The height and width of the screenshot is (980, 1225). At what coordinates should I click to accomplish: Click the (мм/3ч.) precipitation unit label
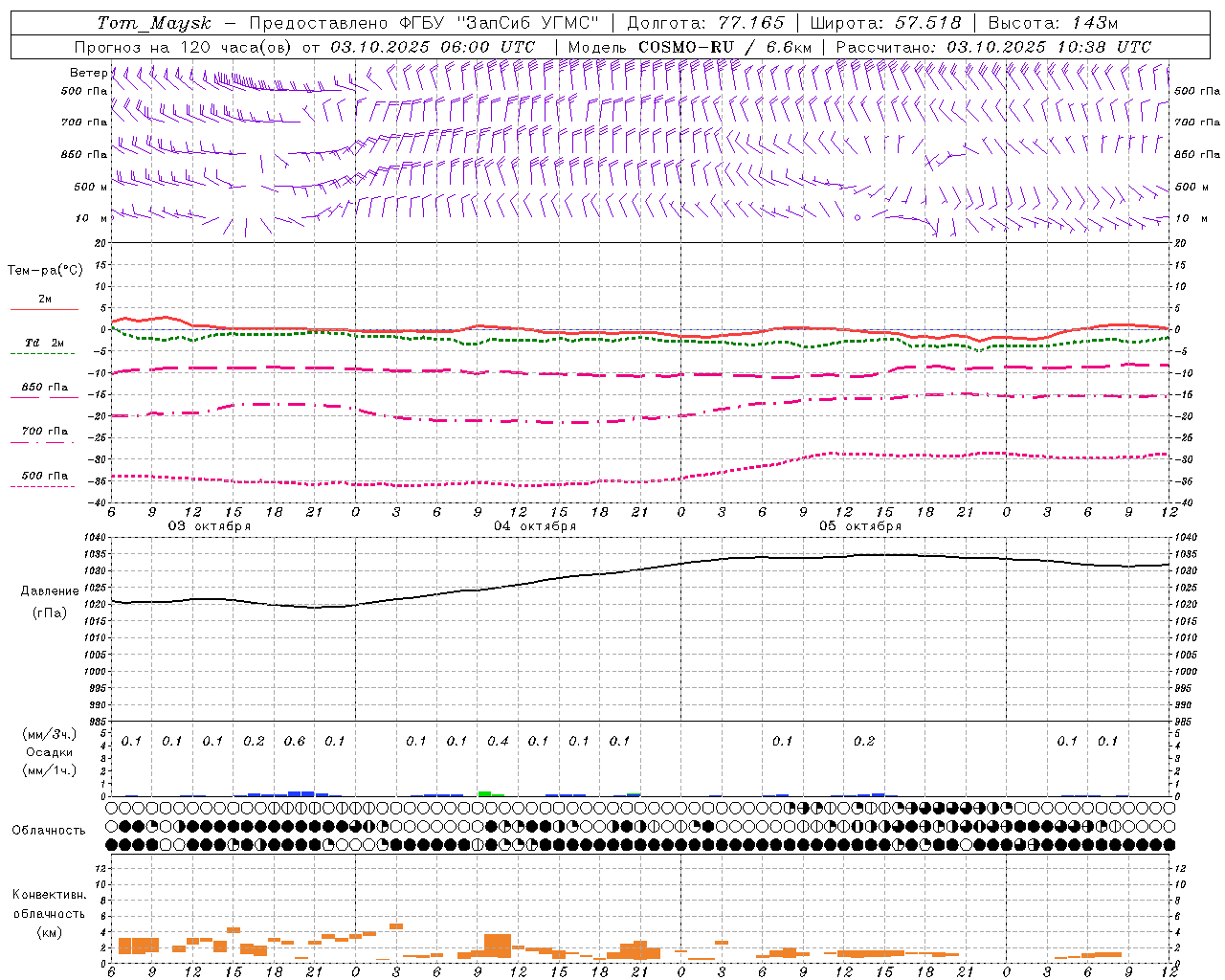(49, 734)
